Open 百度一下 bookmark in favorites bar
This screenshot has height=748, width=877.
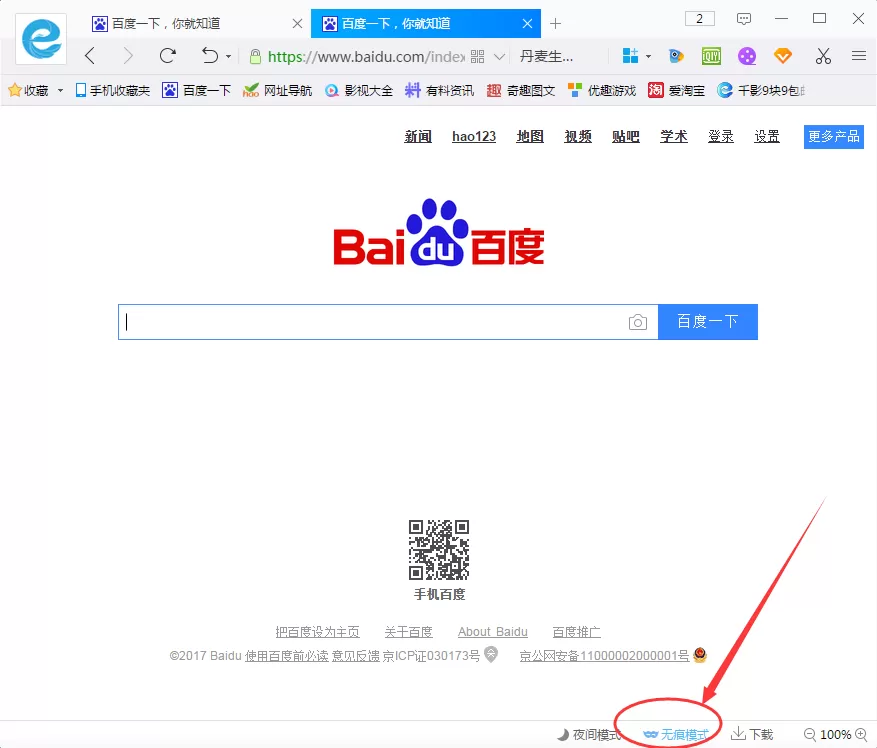tap(196, 90)
